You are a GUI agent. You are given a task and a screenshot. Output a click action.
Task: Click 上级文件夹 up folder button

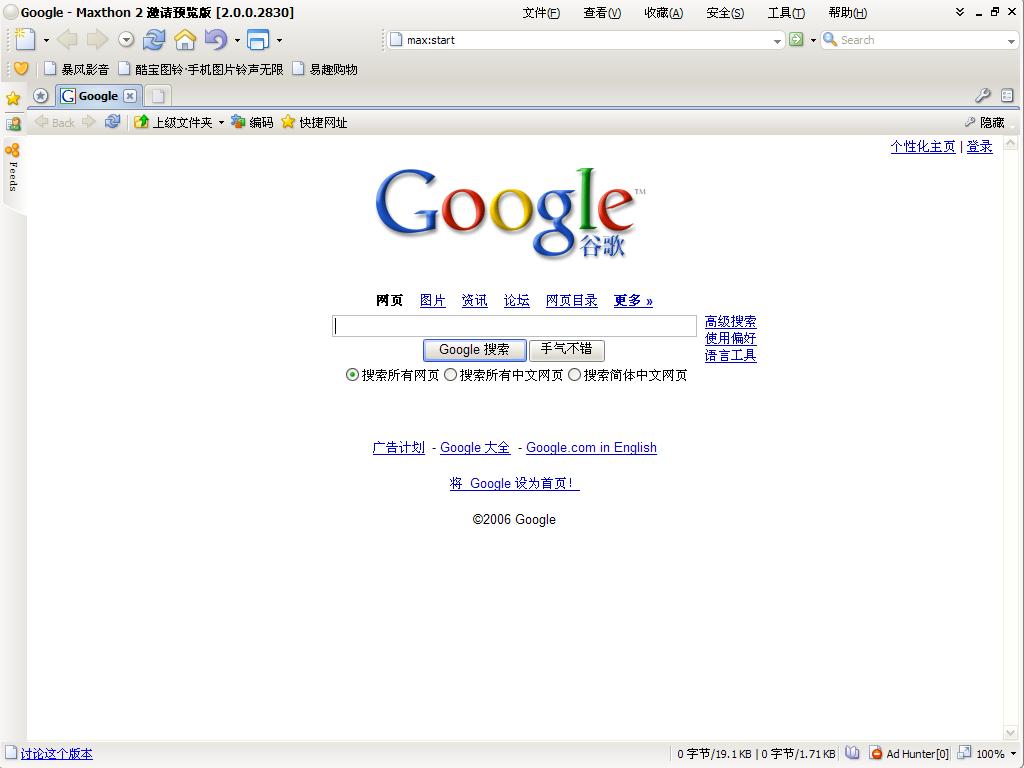coord(174,122)
